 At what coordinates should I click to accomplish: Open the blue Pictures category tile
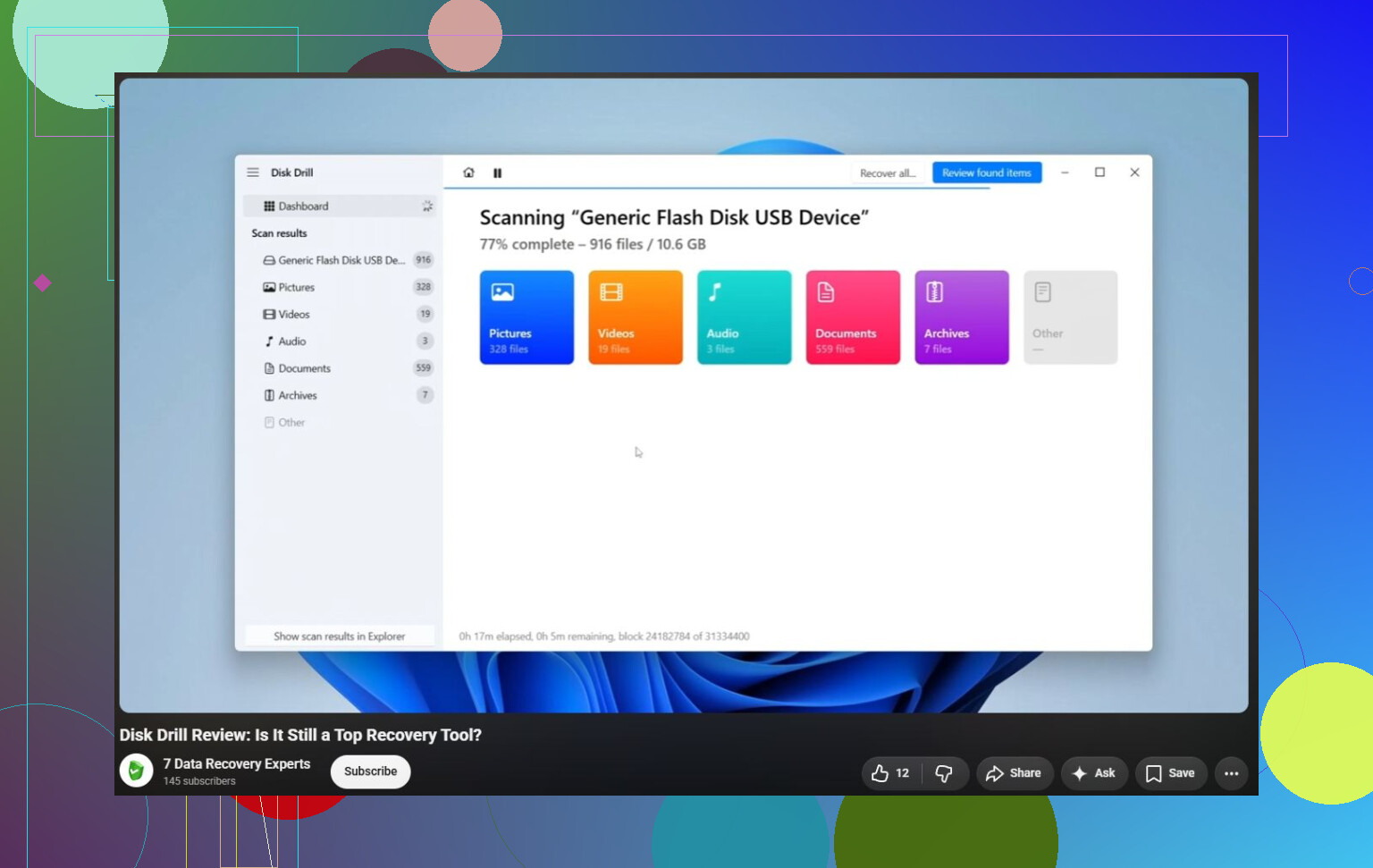(x=526, y=317)
